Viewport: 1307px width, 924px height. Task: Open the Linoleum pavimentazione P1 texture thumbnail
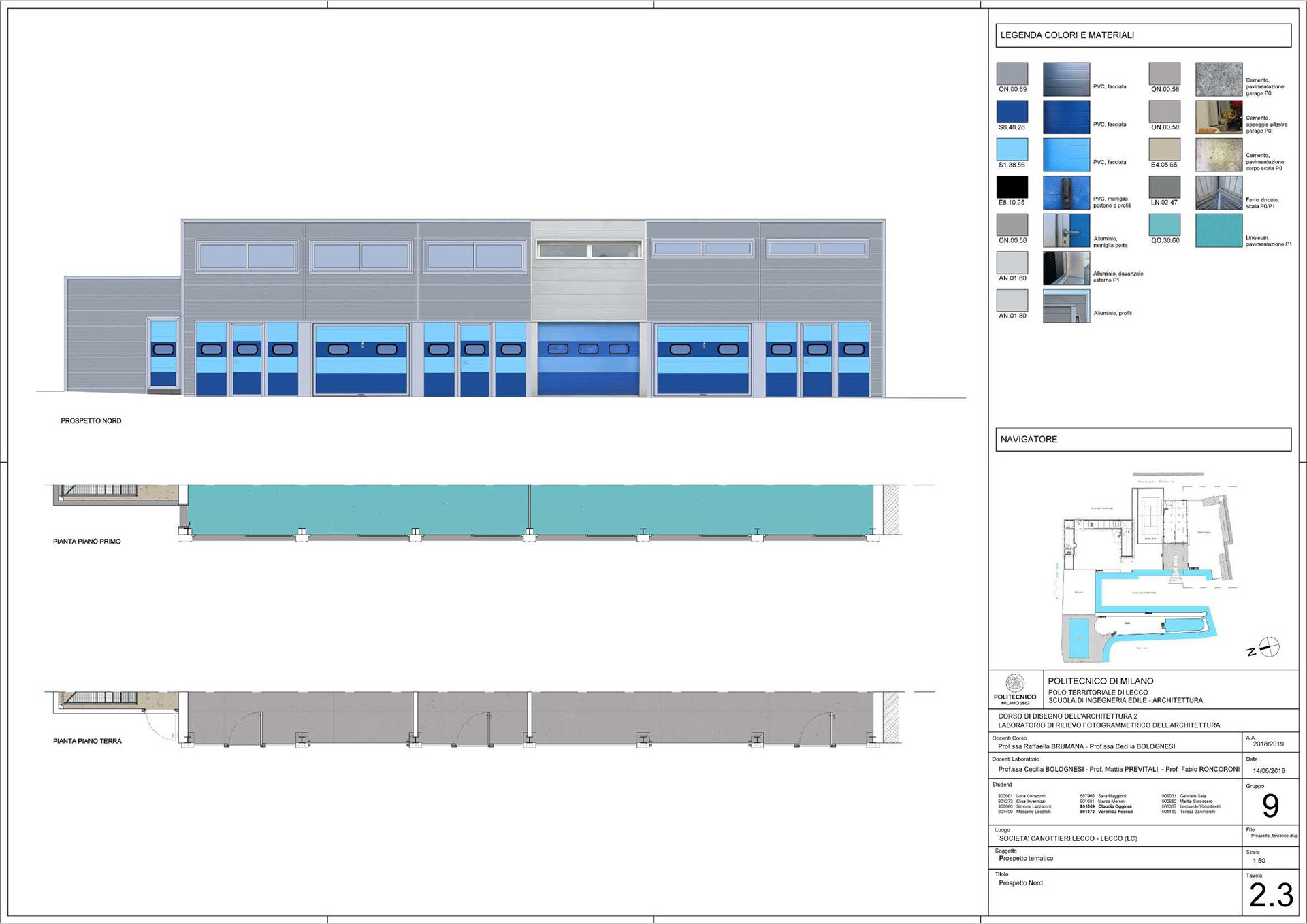tap(1219, 231)
